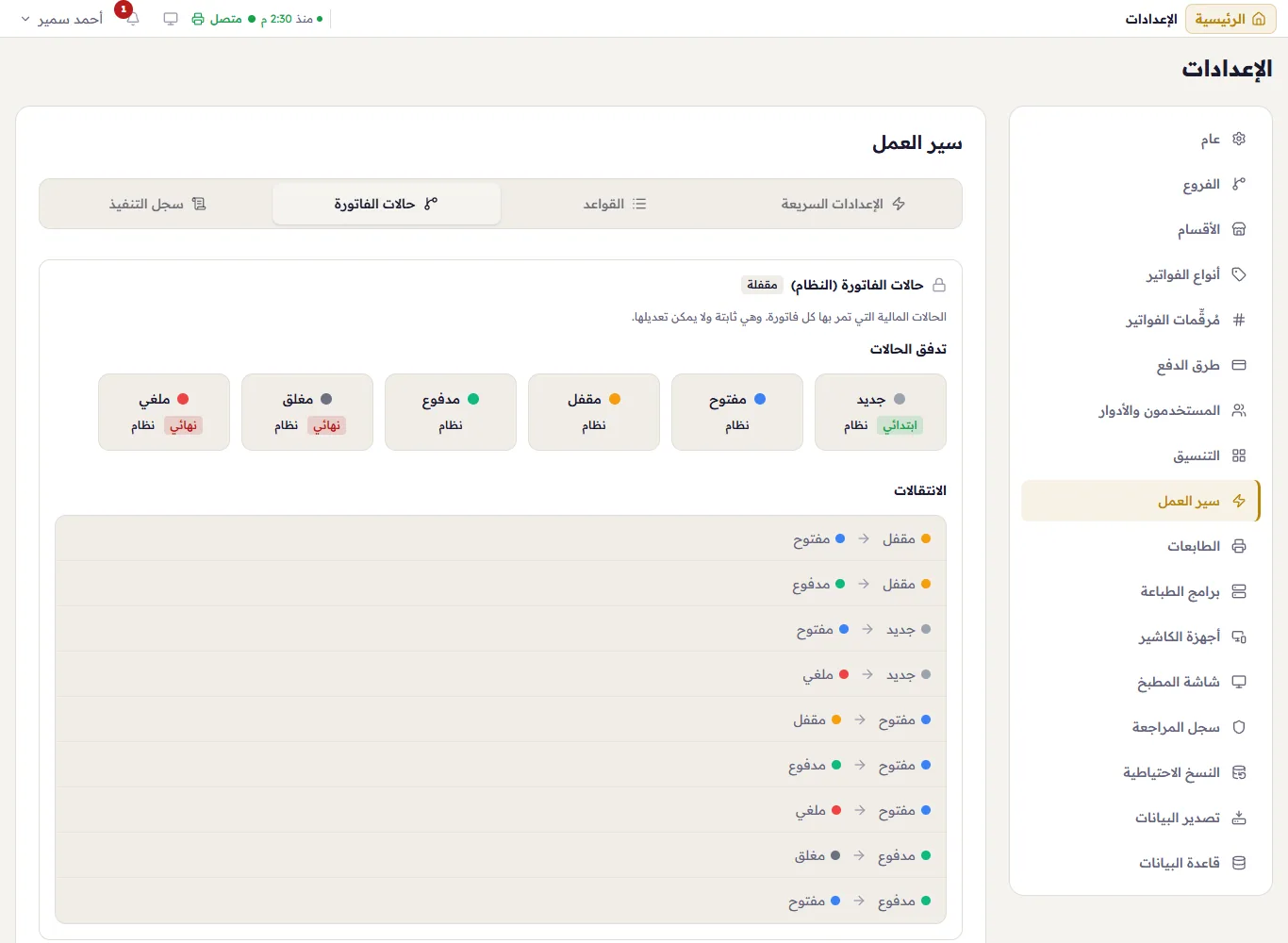Viewport: 1288px width, 943px height.
Task: Click the منذ 2:30 م sync status
Action: point(292,19)
